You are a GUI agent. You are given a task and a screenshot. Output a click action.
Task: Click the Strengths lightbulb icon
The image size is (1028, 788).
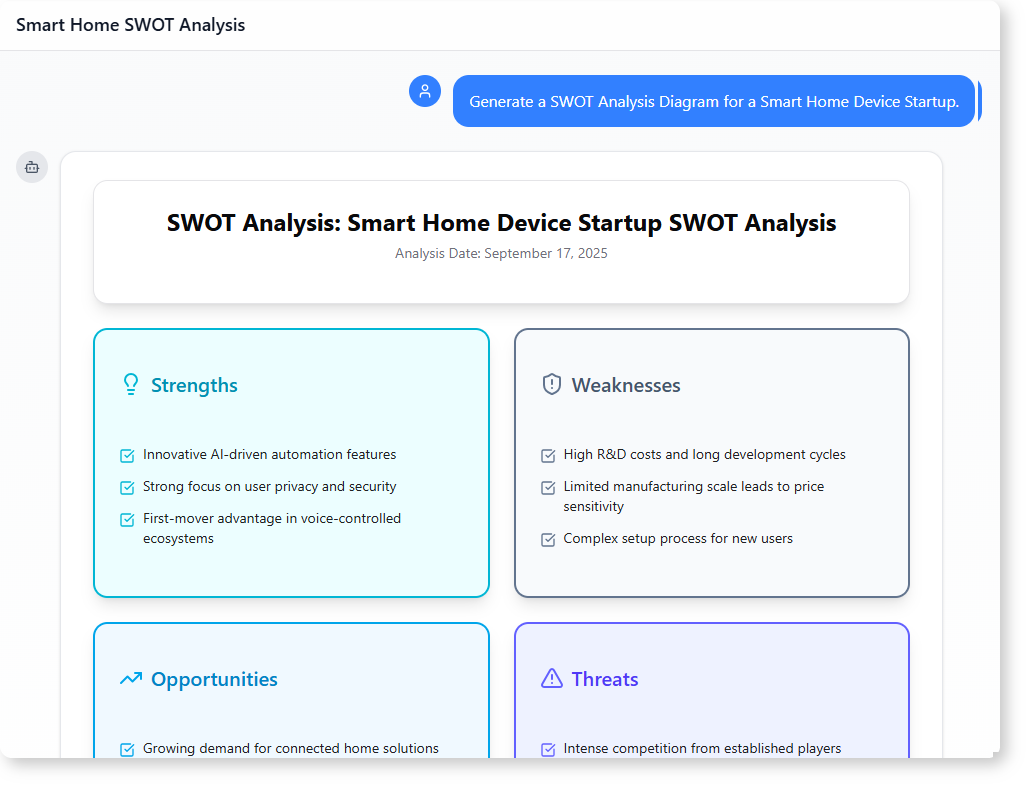(130, 385)
